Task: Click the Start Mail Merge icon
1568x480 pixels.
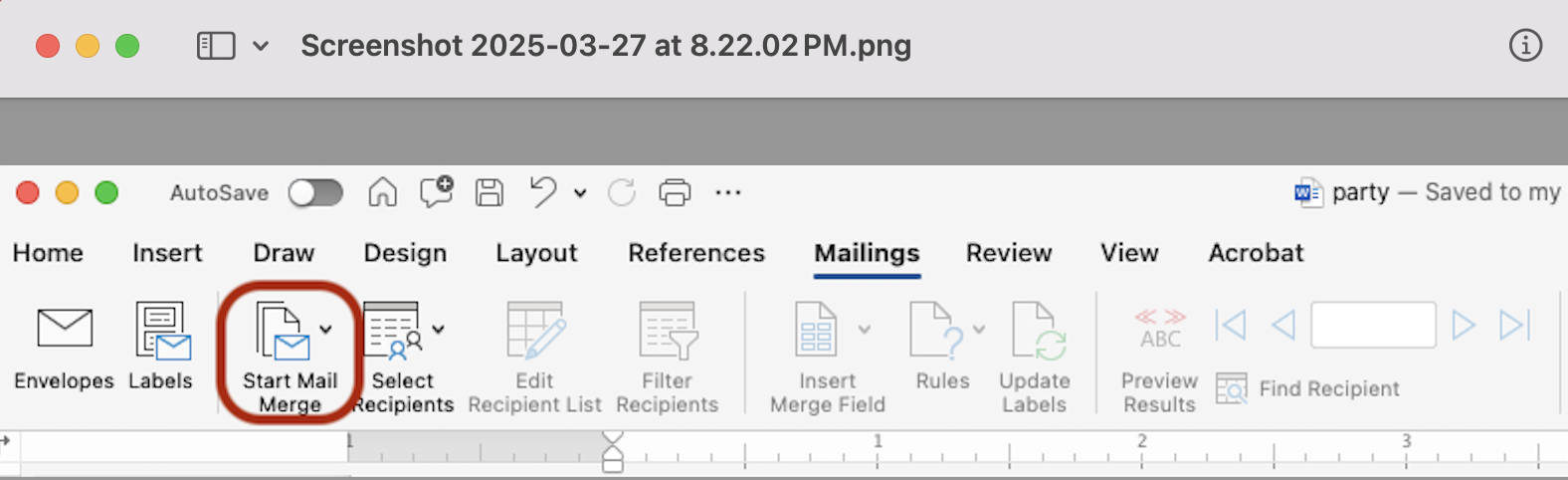Action: pyautogui.click(x=283, y=332)
